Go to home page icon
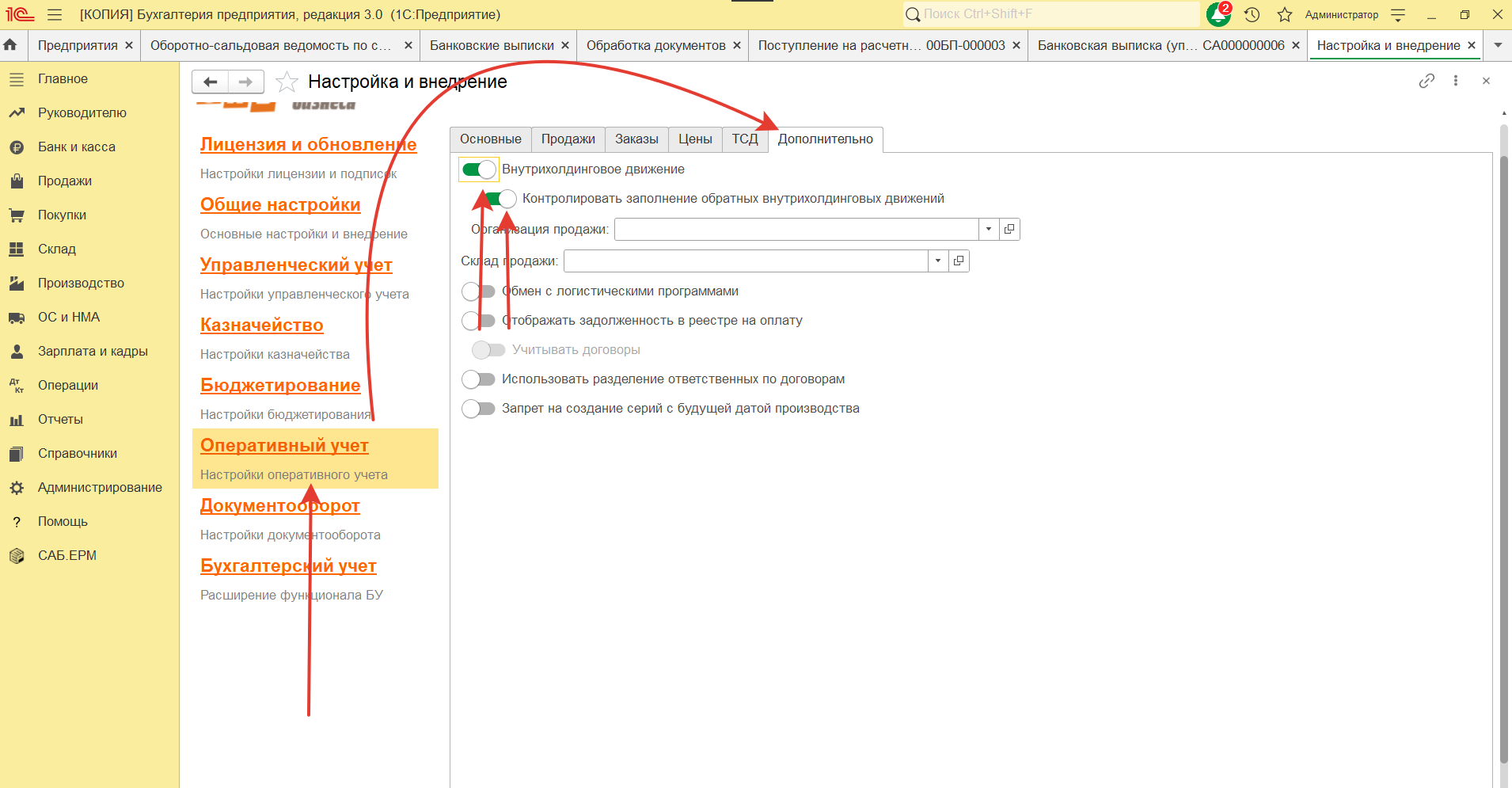 click(10, 45)
